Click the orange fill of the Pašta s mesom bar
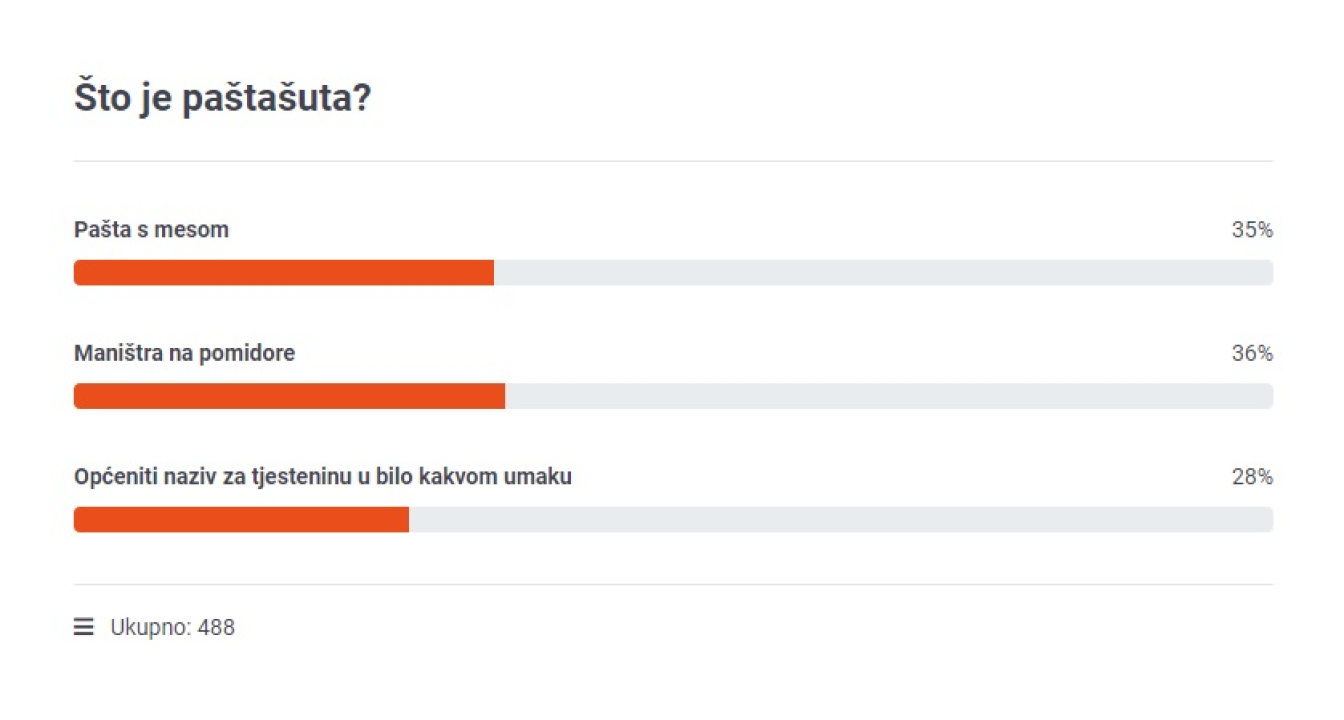Viewport: 1344px width, 720px height. pos(283,273)
